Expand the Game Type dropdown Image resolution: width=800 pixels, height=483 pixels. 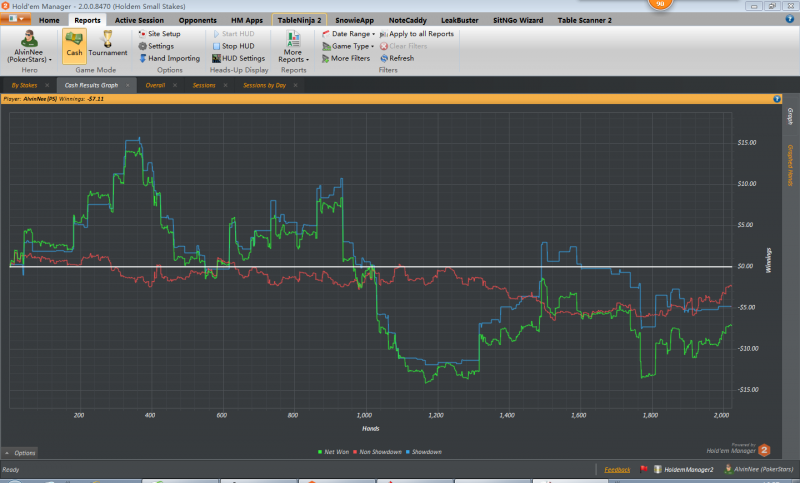click(347, 46)
